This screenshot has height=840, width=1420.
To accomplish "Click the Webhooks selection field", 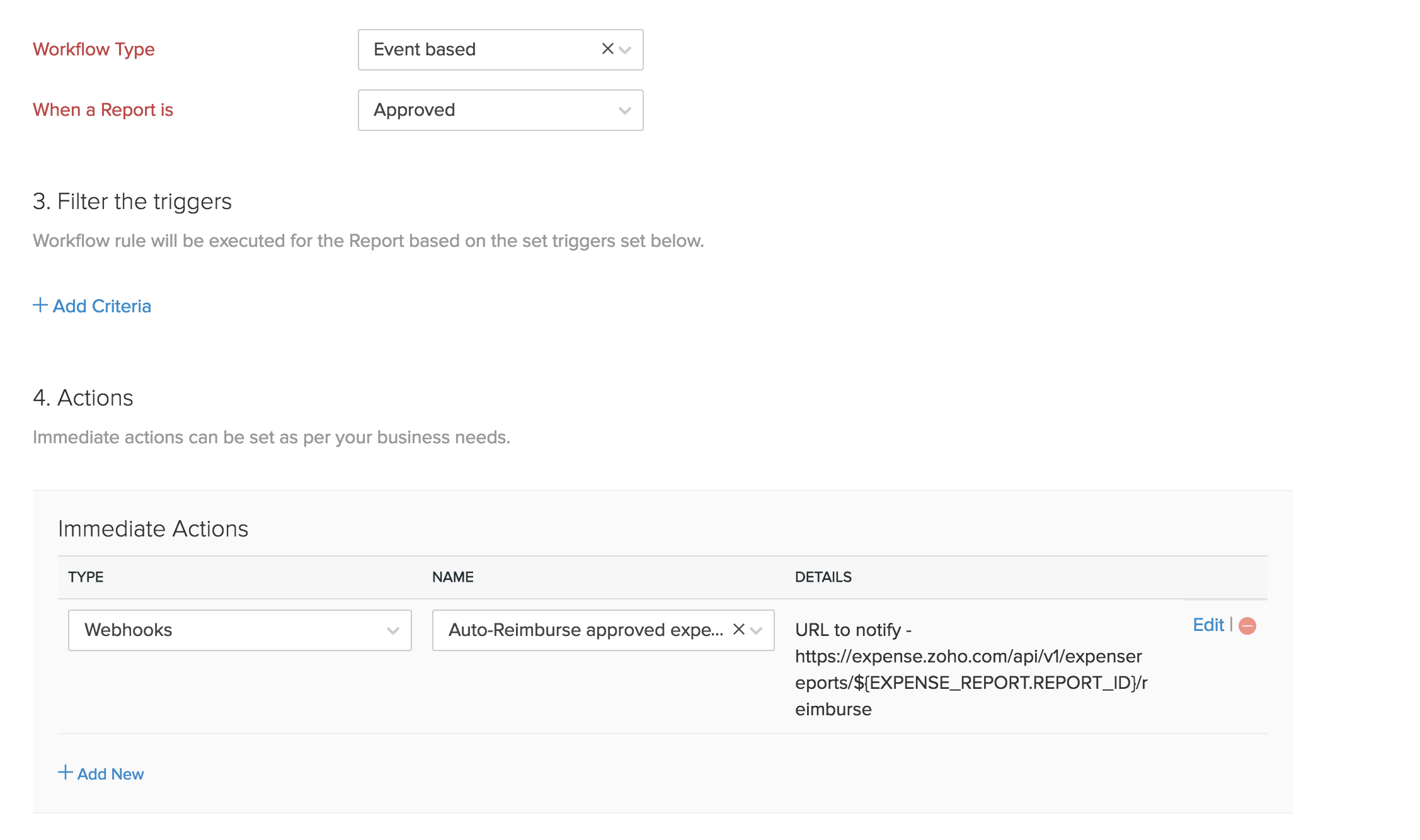I will [x=239, y=630].
